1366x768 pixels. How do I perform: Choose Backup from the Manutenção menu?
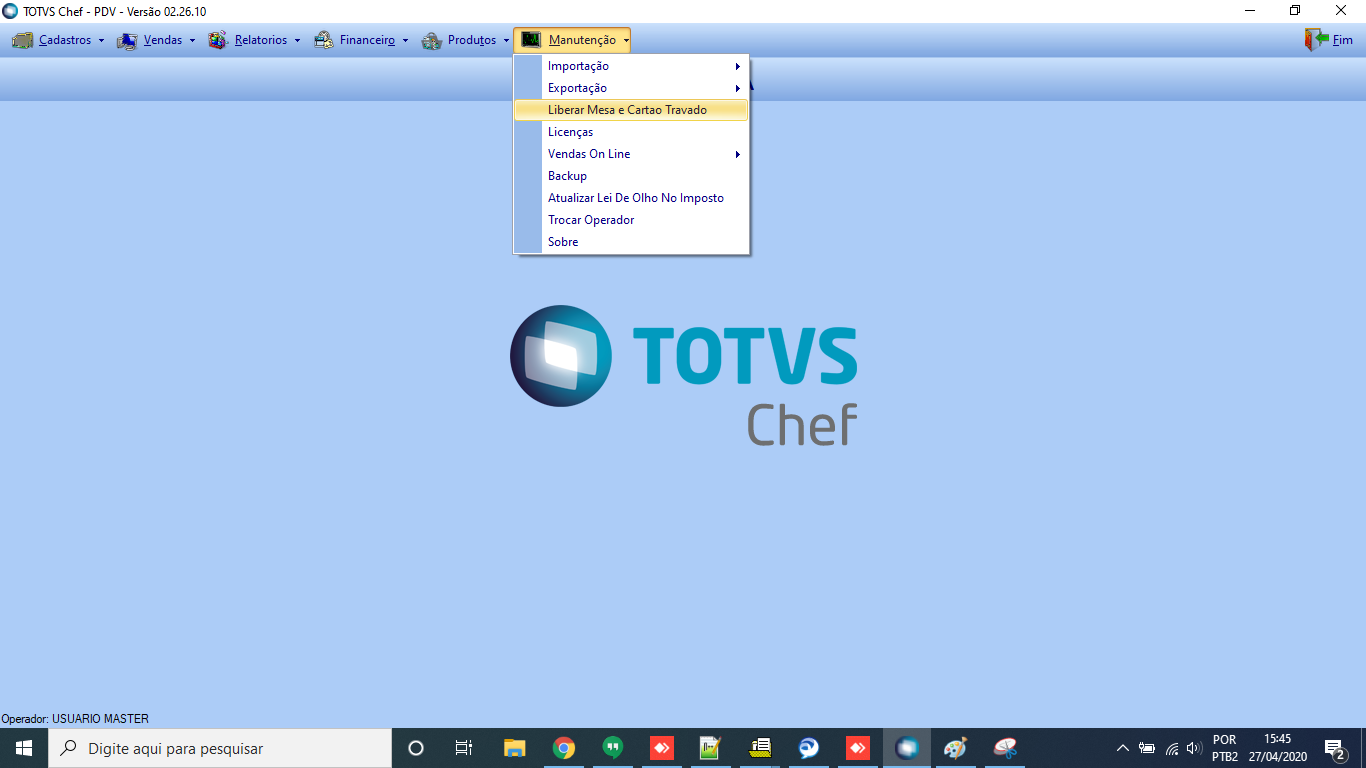(631, 176)
